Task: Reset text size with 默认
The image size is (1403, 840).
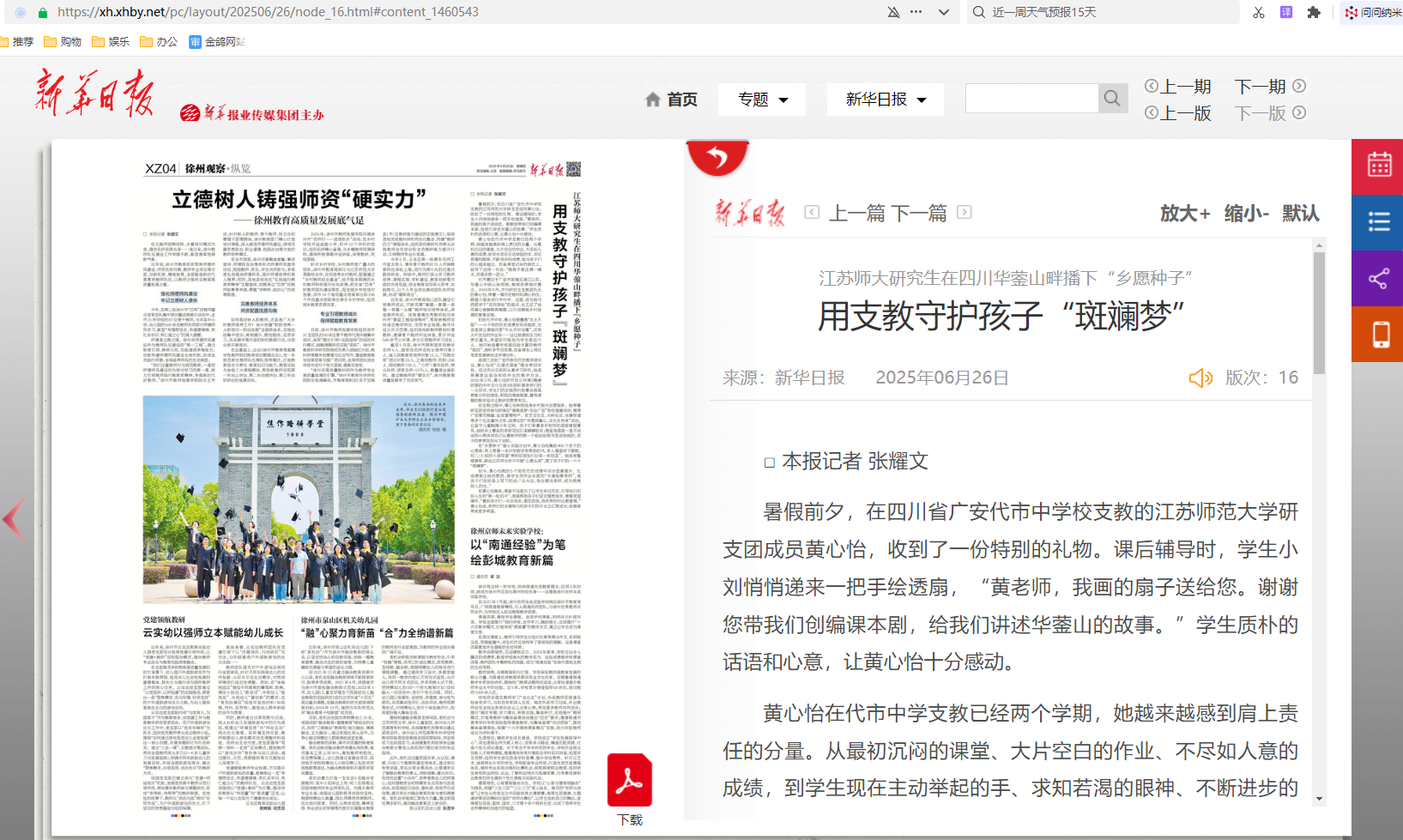Action: coord(1300,213)
